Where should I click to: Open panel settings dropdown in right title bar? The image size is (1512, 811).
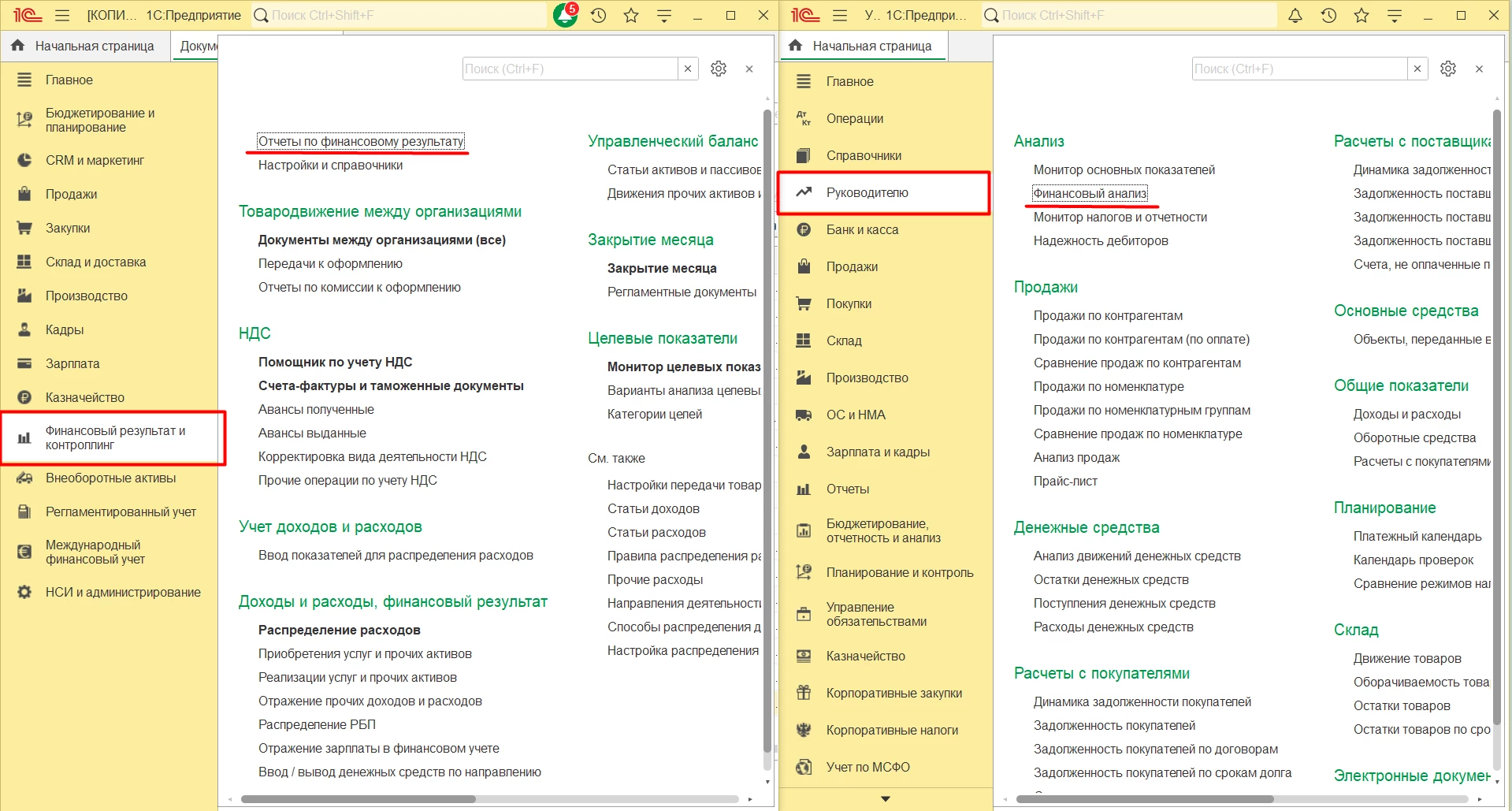click(x=1395, y=15)
